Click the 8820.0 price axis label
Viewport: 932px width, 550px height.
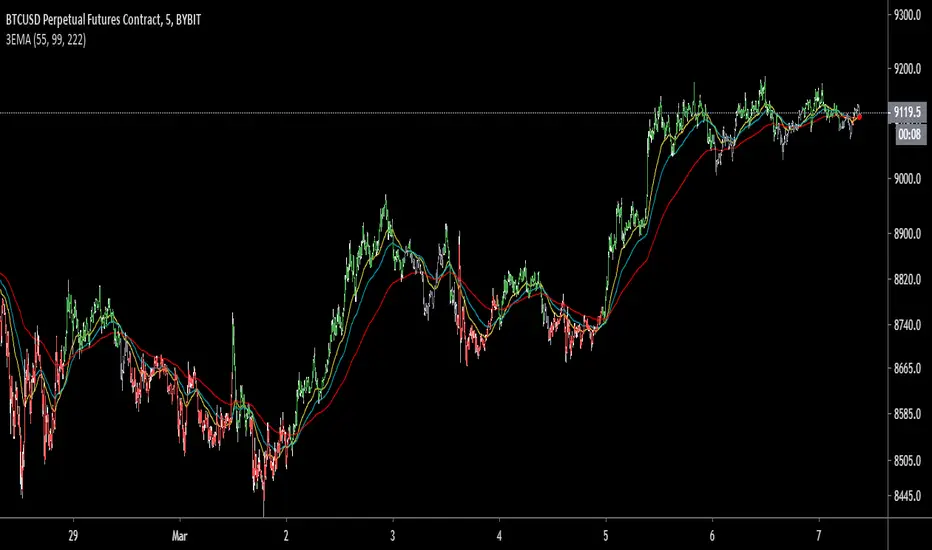pos(908,279)
